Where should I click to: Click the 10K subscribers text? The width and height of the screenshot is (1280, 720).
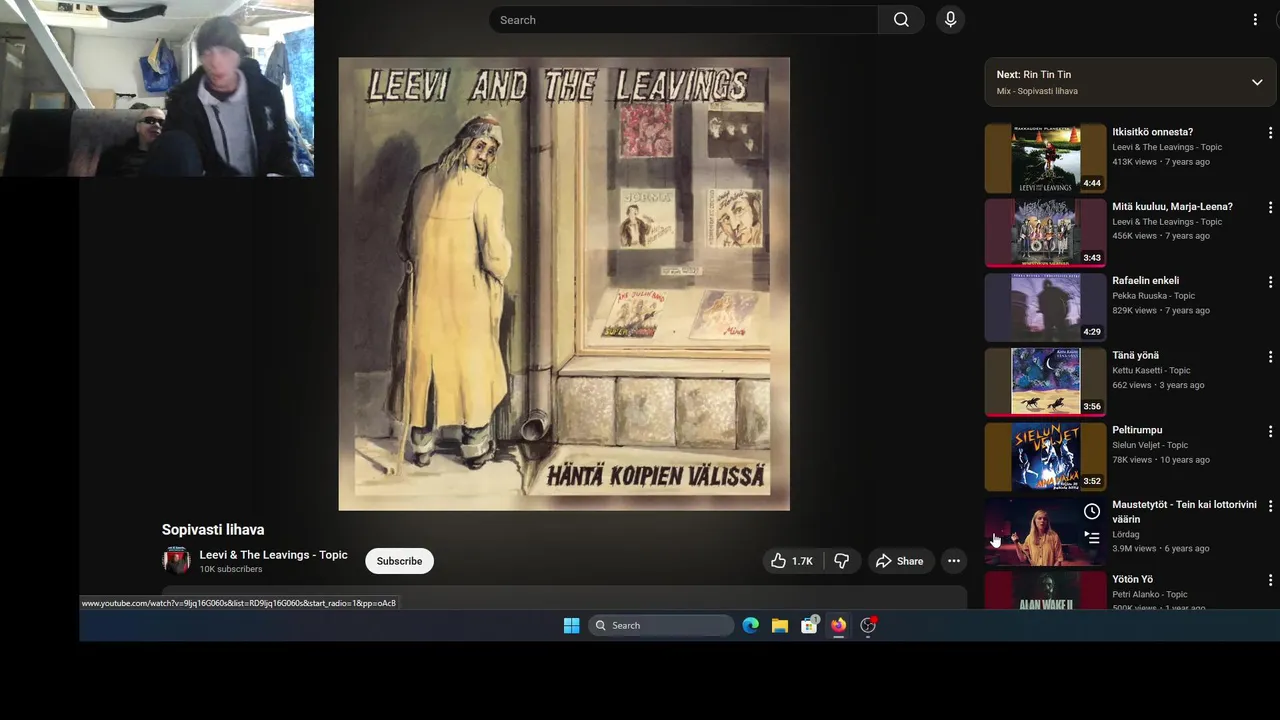(231, 569)
